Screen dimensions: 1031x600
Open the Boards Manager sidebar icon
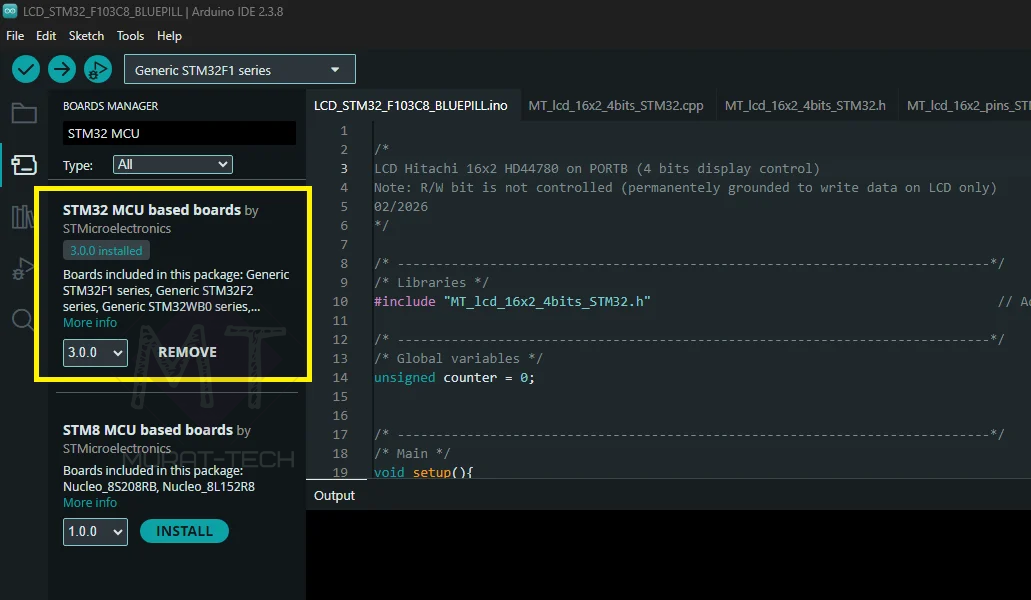[24, 164]
